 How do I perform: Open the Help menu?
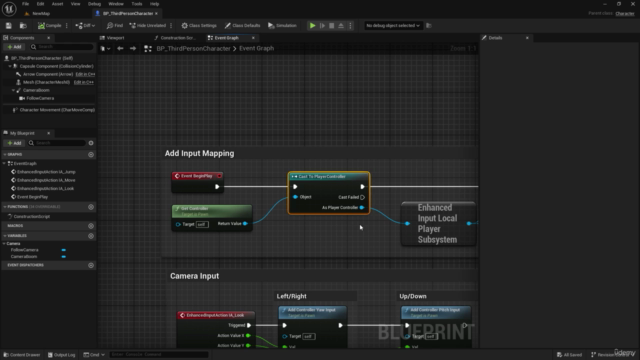click(x=154, y=4)
